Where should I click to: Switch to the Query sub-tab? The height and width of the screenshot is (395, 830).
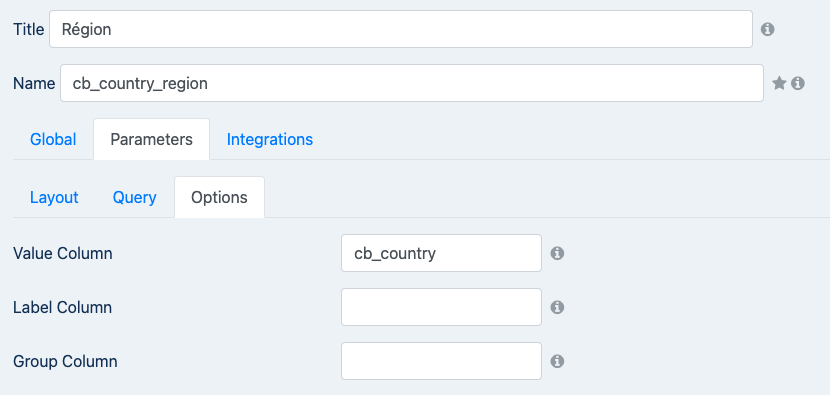point(134,198)
